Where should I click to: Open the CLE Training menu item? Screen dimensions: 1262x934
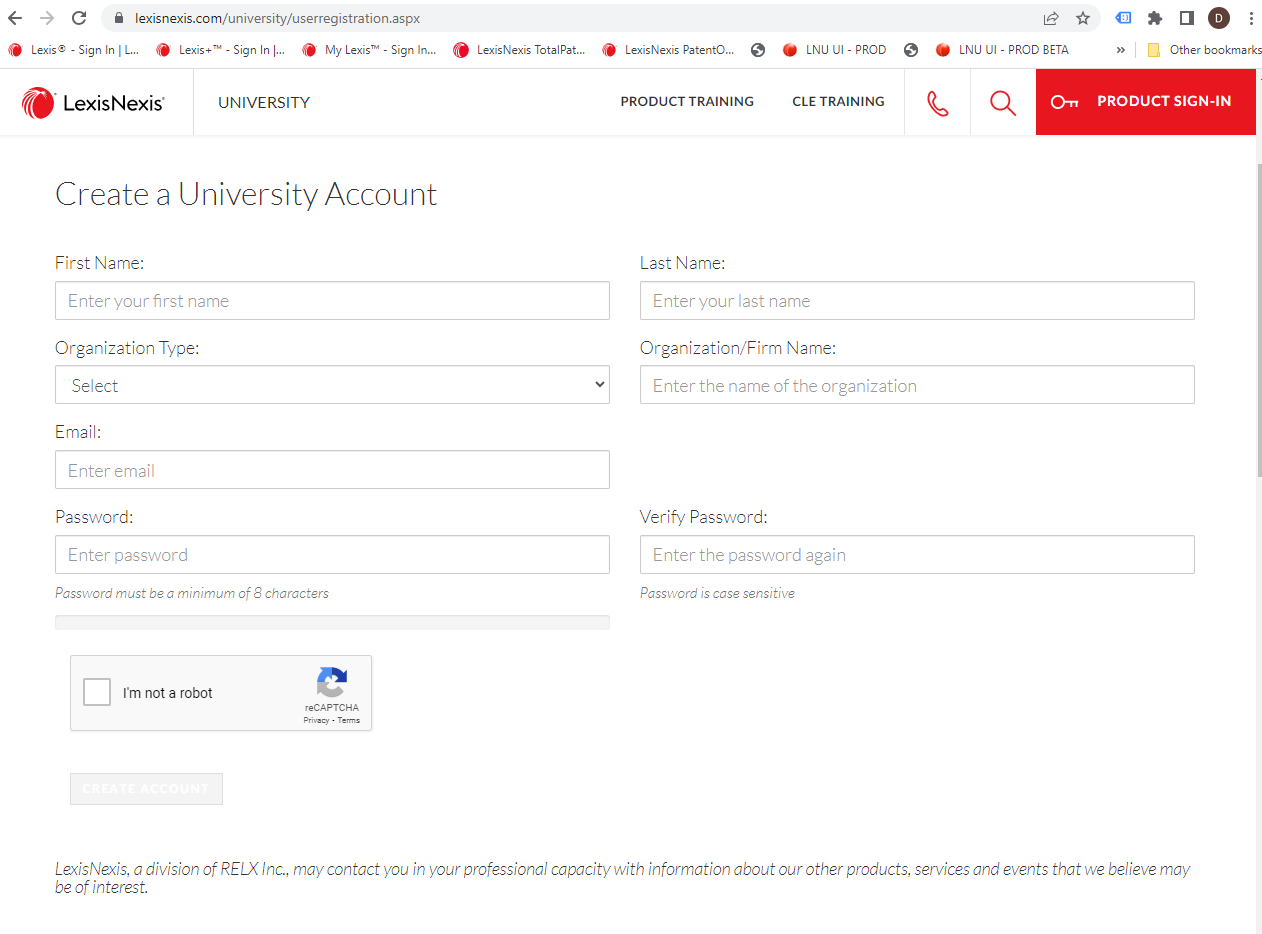pyautogui.click(x=838, y=101)
